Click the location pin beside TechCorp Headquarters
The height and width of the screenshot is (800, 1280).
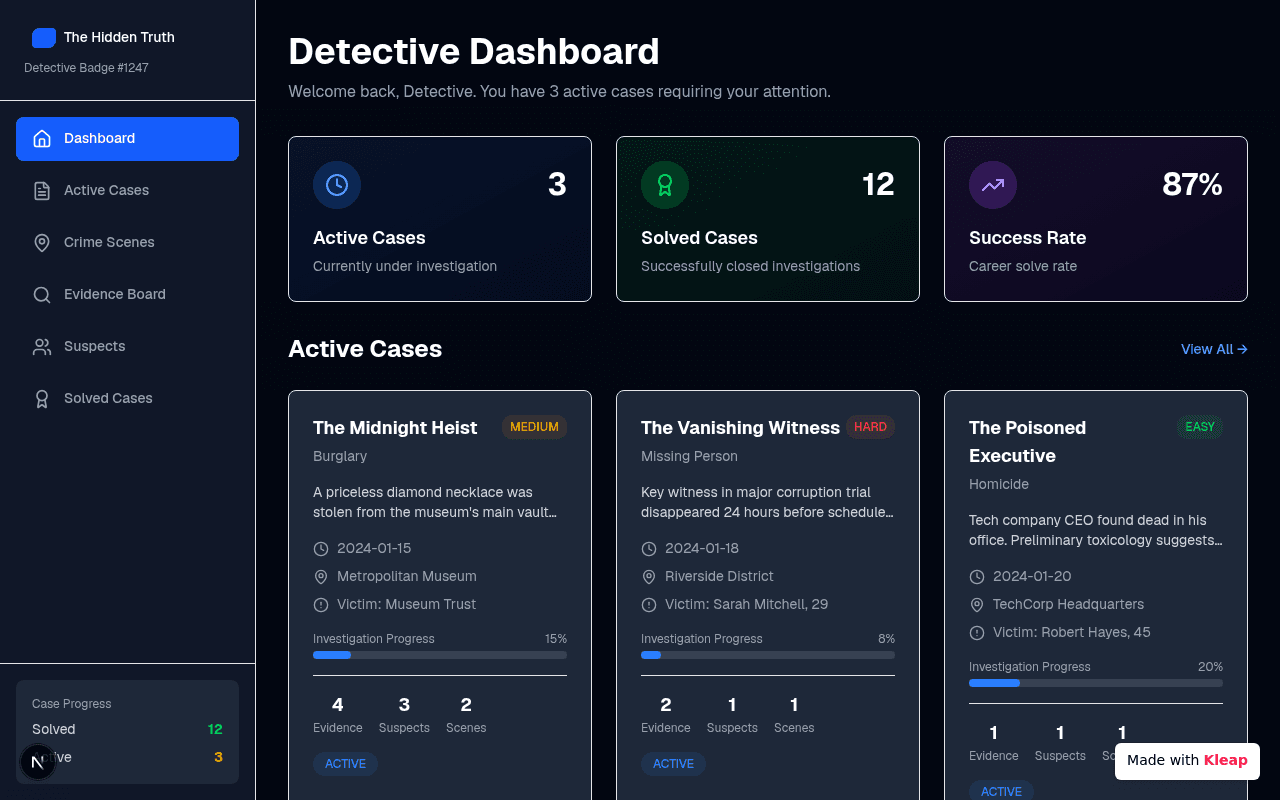point(977,605)
